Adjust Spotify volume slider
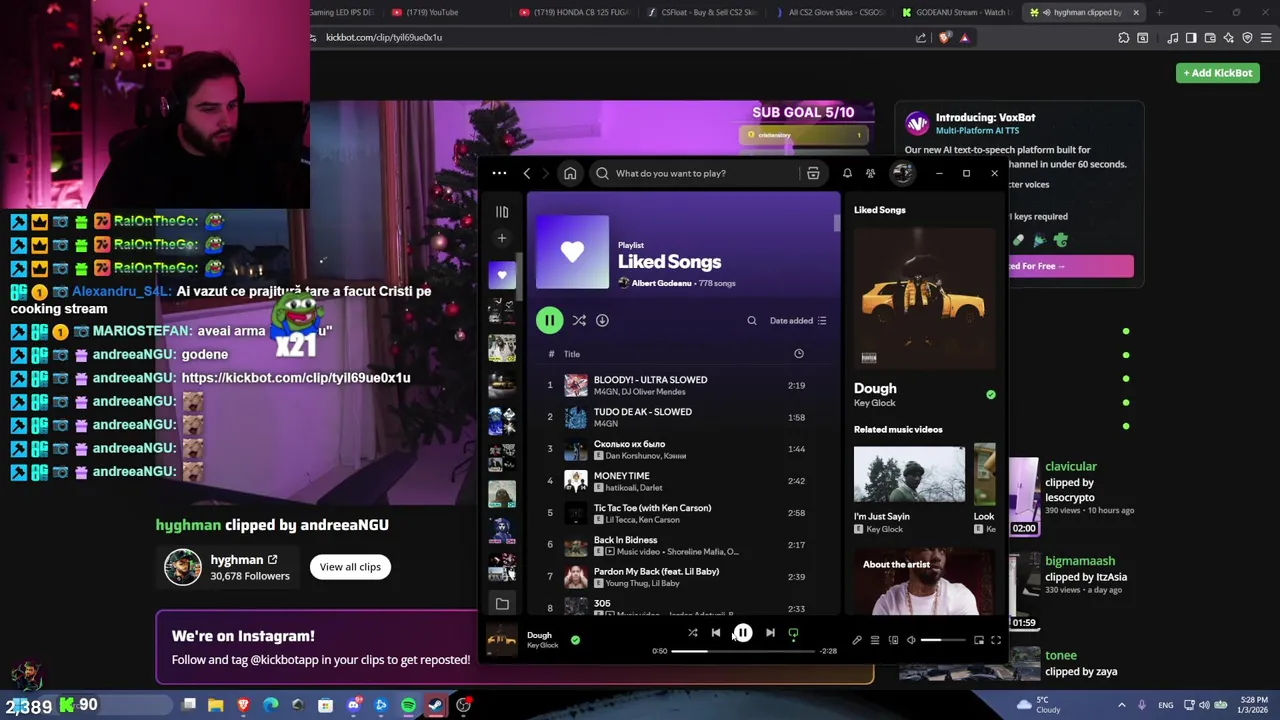The width and height of the screenshot is (1280, 720). pos(944,640)
